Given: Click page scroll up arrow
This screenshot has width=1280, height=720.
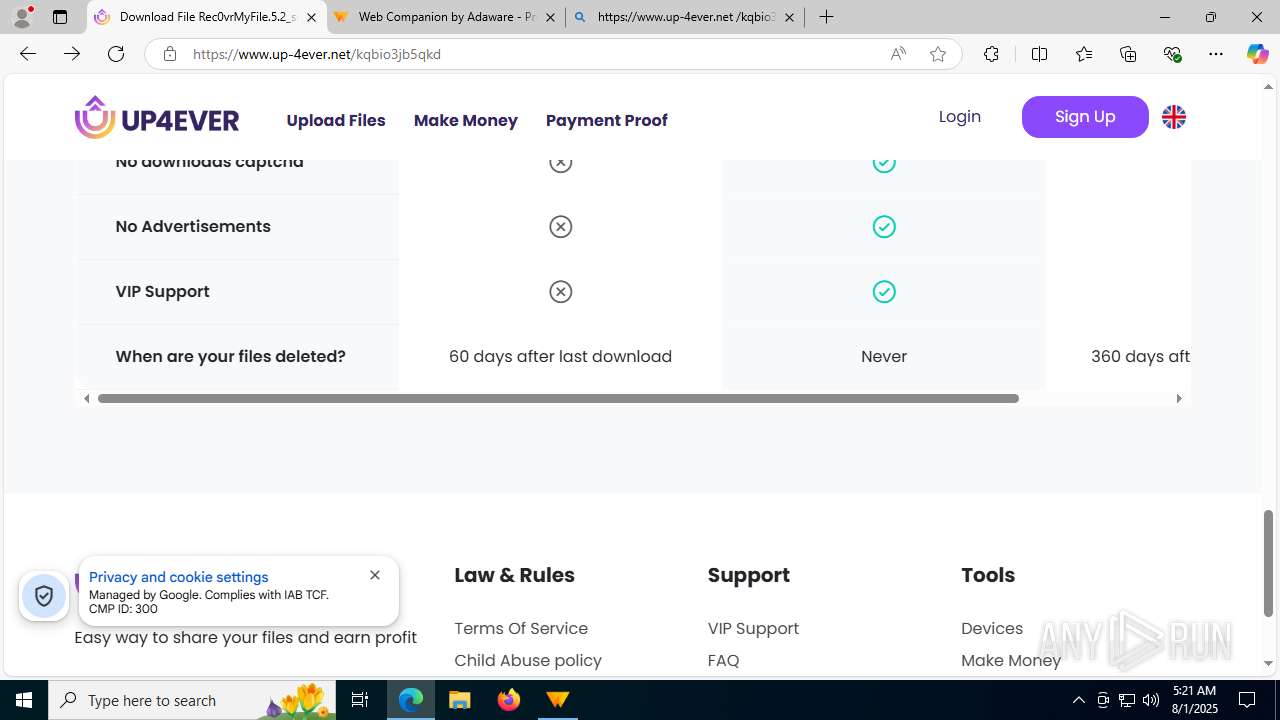Looking at the screenshot, I should click(x=1269, y=87).
